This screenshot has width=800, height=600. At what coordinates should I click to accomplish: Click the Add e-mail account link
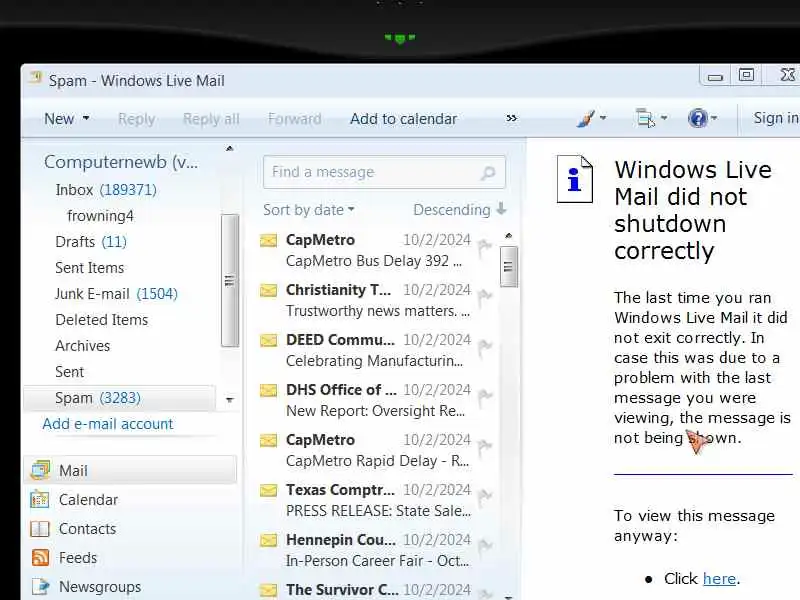108,424
